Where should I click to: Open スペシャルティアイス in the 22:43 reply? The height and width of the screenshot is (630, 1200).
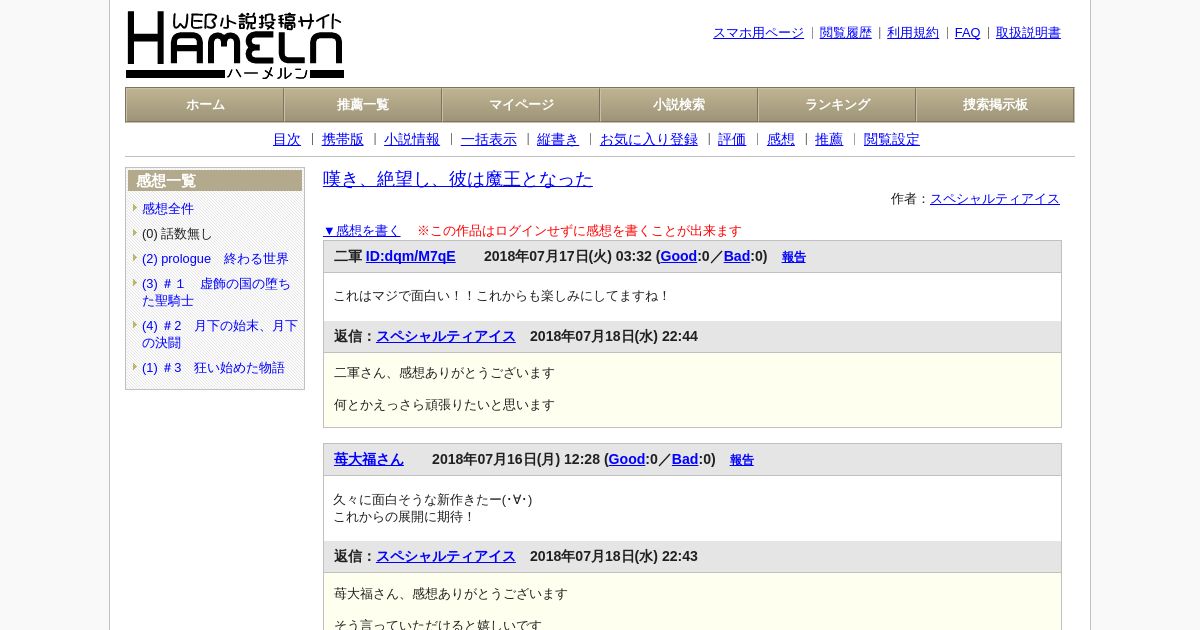[x=446, y=557]
